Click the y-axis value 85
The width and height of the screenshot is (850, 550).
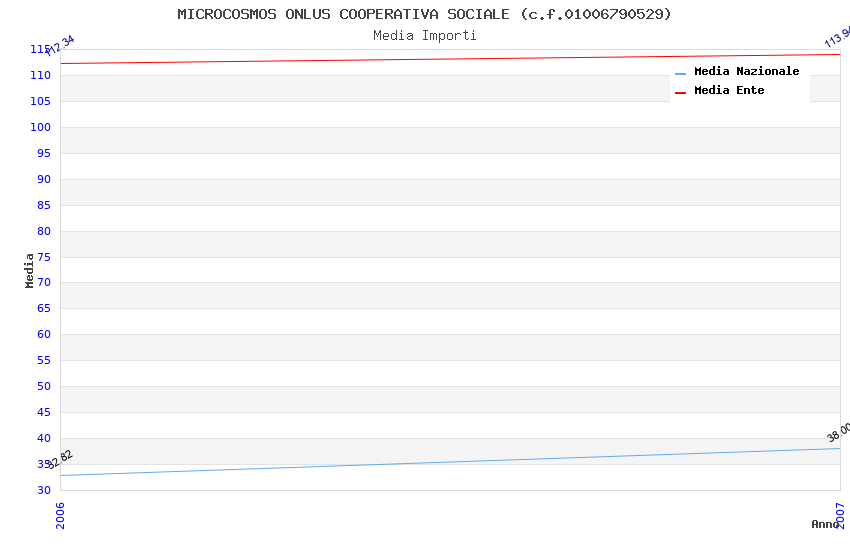tap(44, 205)
